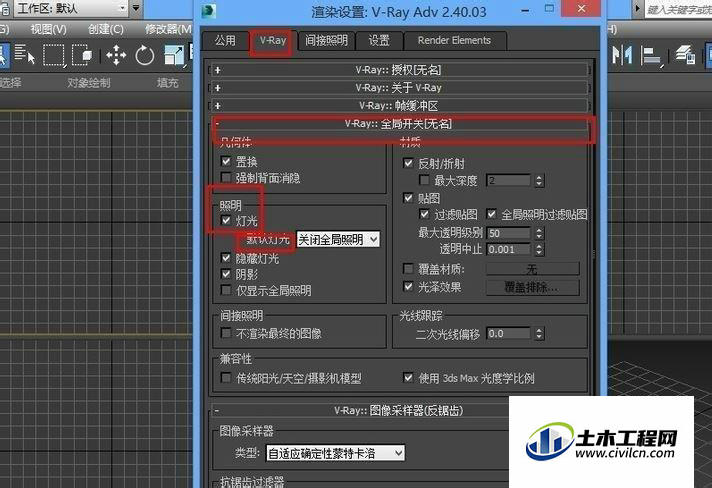Toggle the 反射/折射 checkbox
The width and height of the screenshot is (712, 488).
408,163
